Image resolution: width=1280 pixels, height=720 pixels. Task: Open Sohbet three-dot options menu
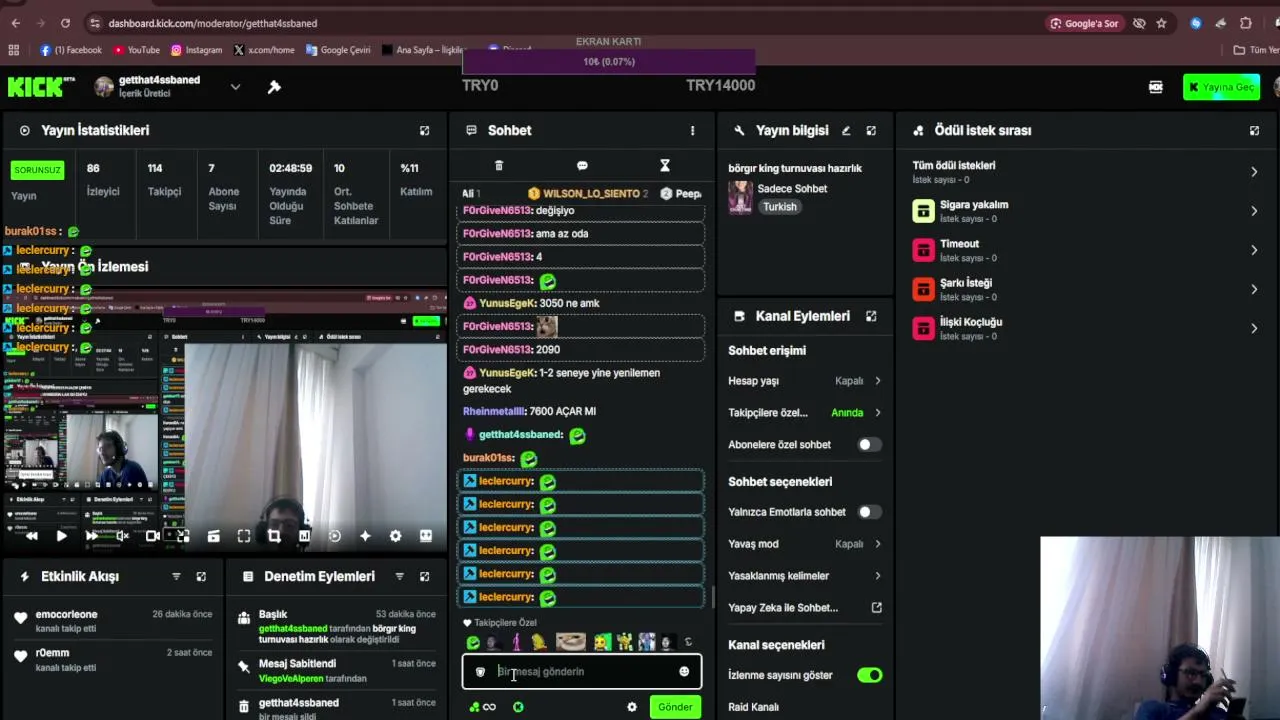coord(692,130)
